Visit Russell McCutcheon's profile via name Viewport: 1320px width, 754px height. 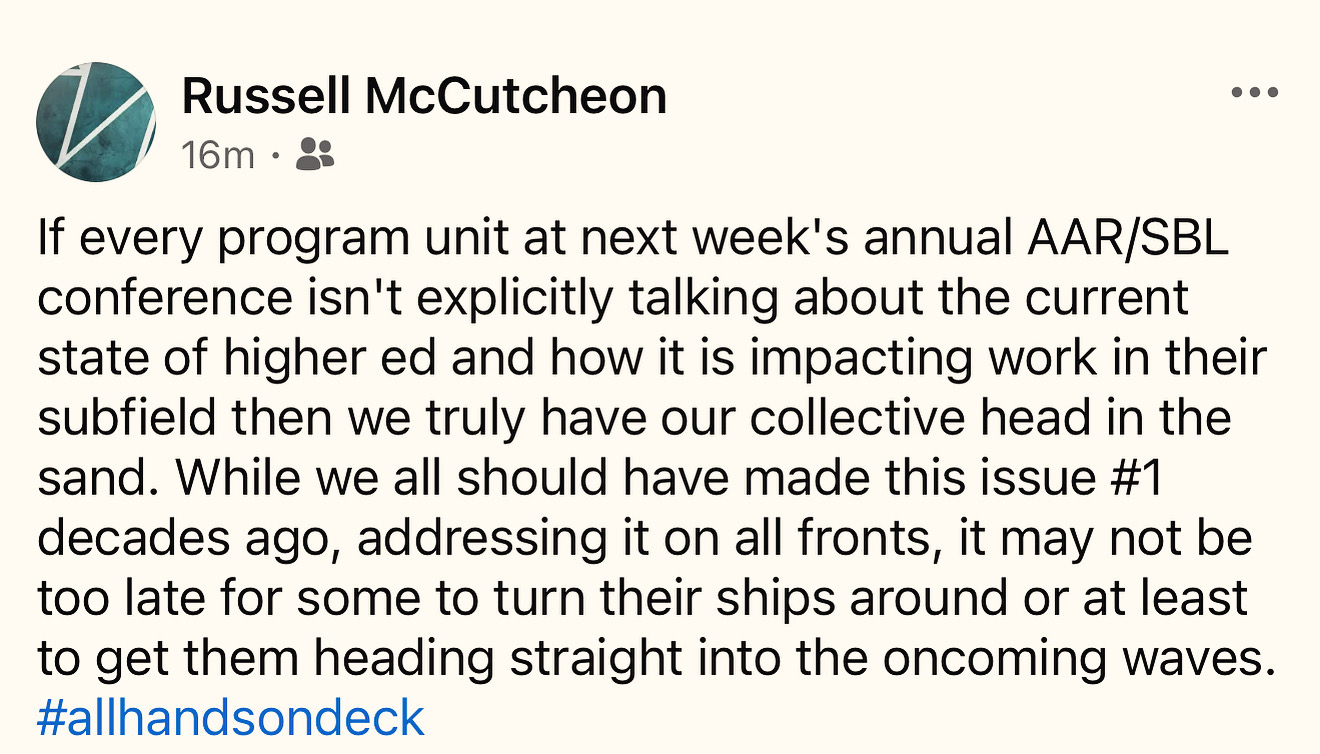point(424,97)
